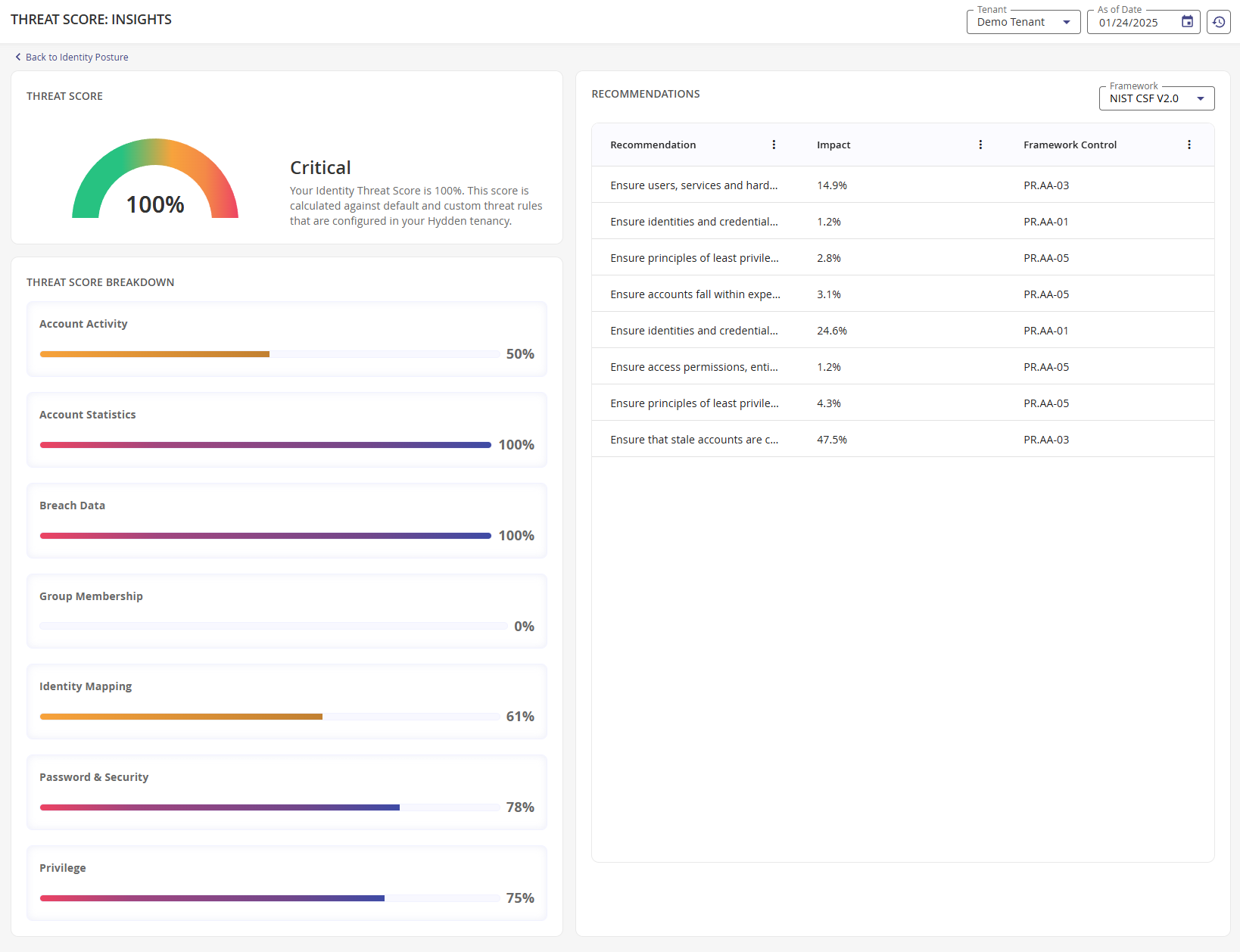Viewport: 1240px width, 952px height.
Task: Open the Group Membership card title
Action: click(91, 596)
